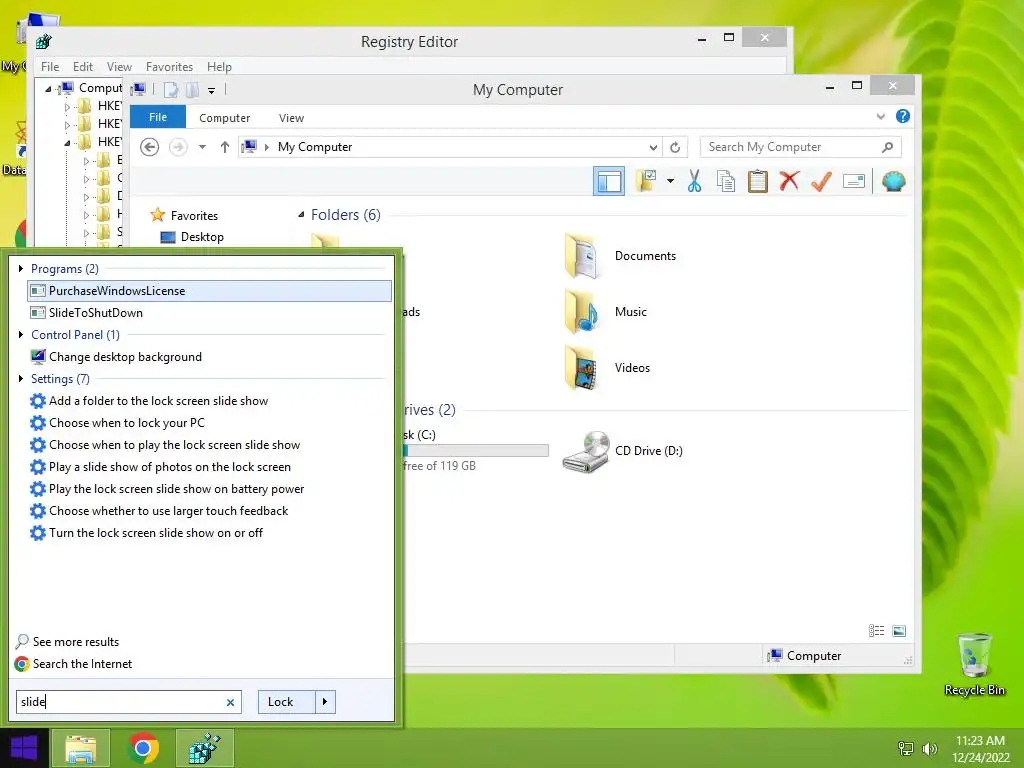Switch to large icons view in status bar

[899, 631]
